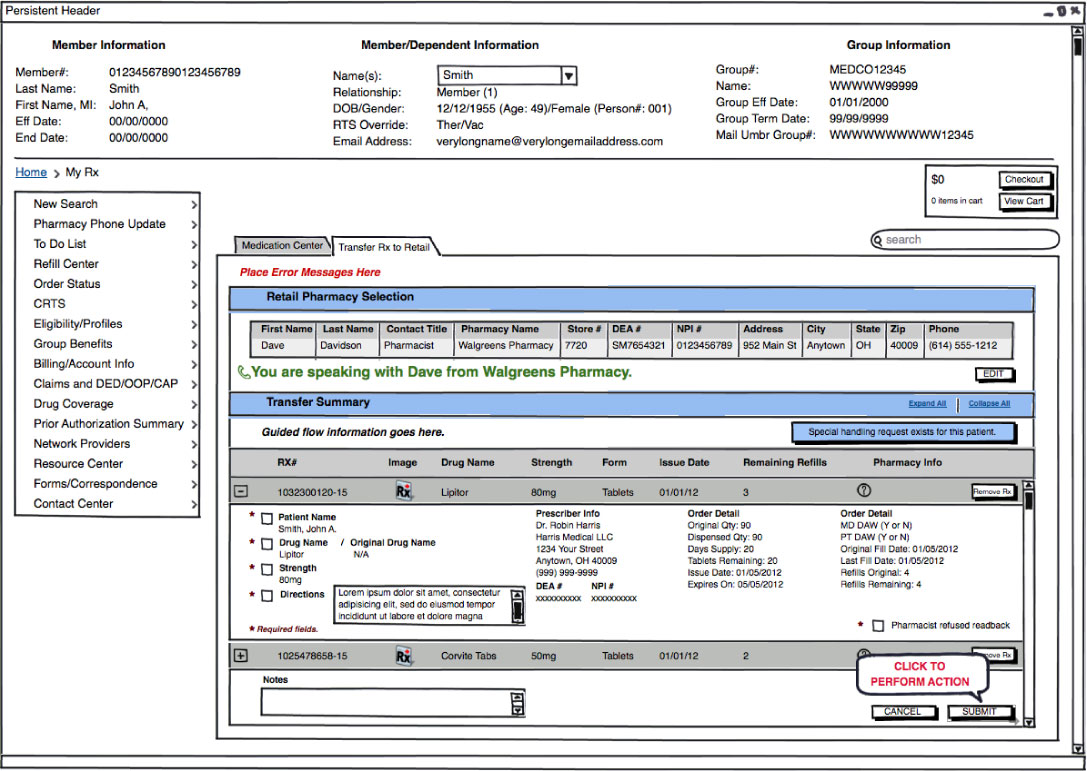Click the Lipitor Rx image icon
This screenshot has width=1087, height=771.
pyautogui.click(x=403, y=492)
